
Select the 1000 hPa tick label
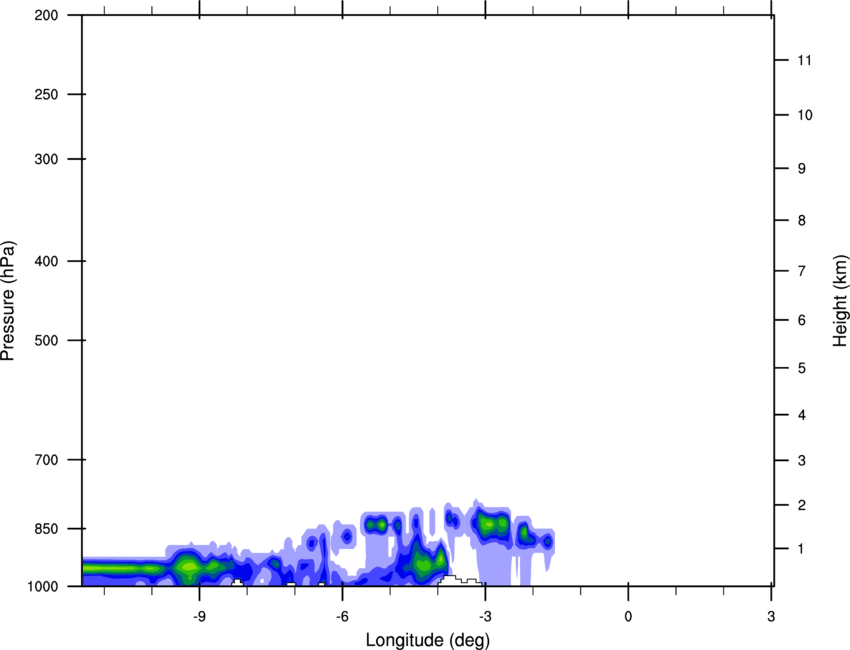point(40,586)
